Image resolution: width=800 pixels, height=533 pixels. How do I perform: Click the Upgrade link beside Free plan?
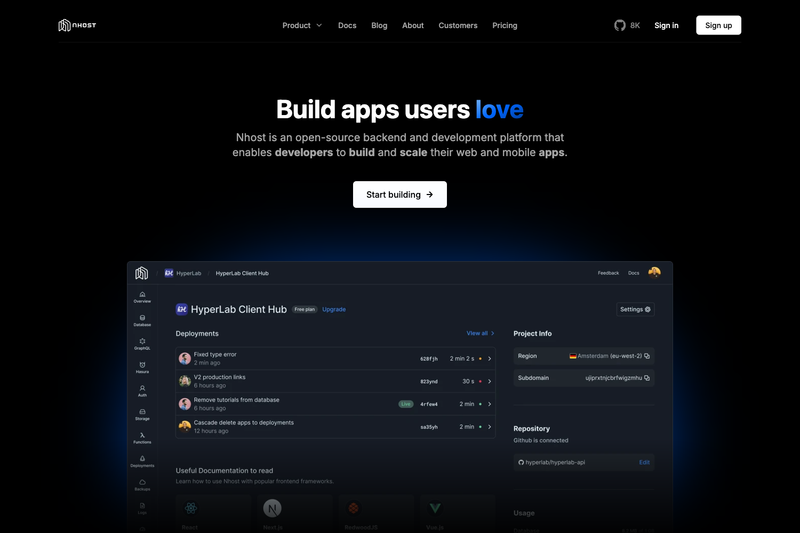pyautogui.click(x=334, y=309)
